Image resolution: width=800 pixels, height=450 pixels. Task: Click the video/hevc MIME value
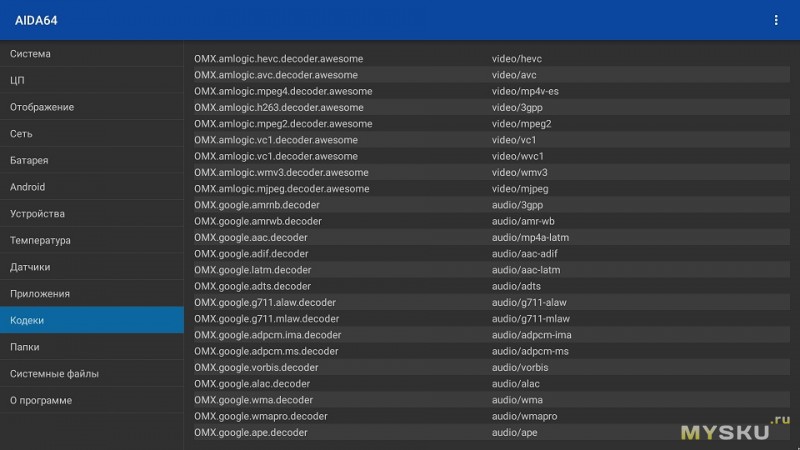(x=516, y=59)
